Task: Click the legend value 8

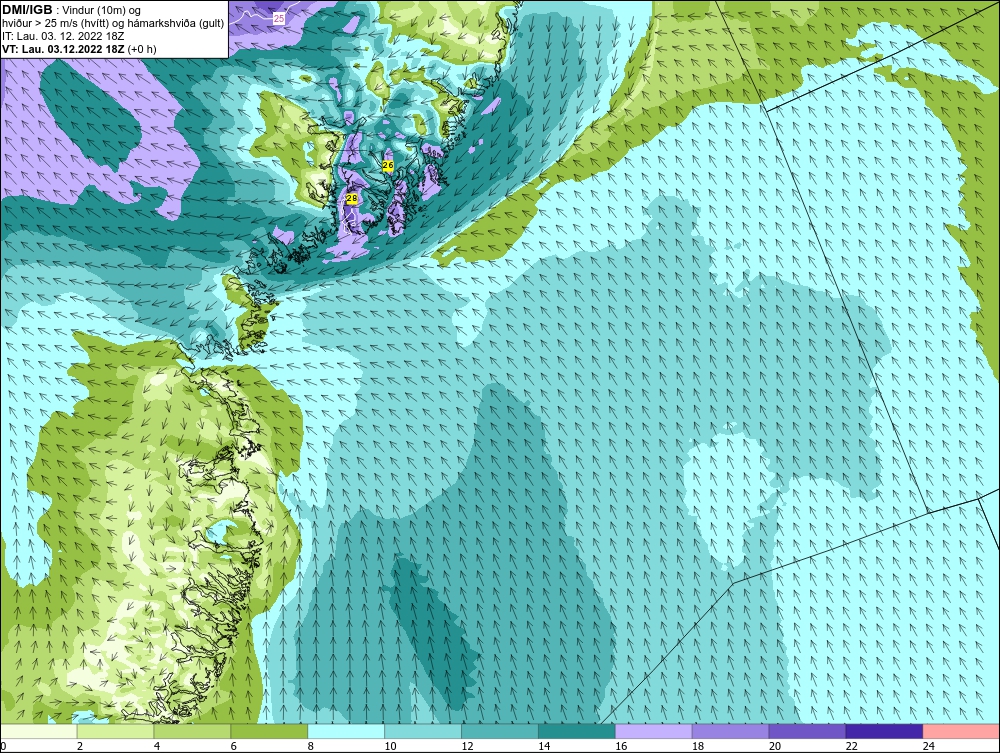Action: pyautogui.click(x=311, y=746)
